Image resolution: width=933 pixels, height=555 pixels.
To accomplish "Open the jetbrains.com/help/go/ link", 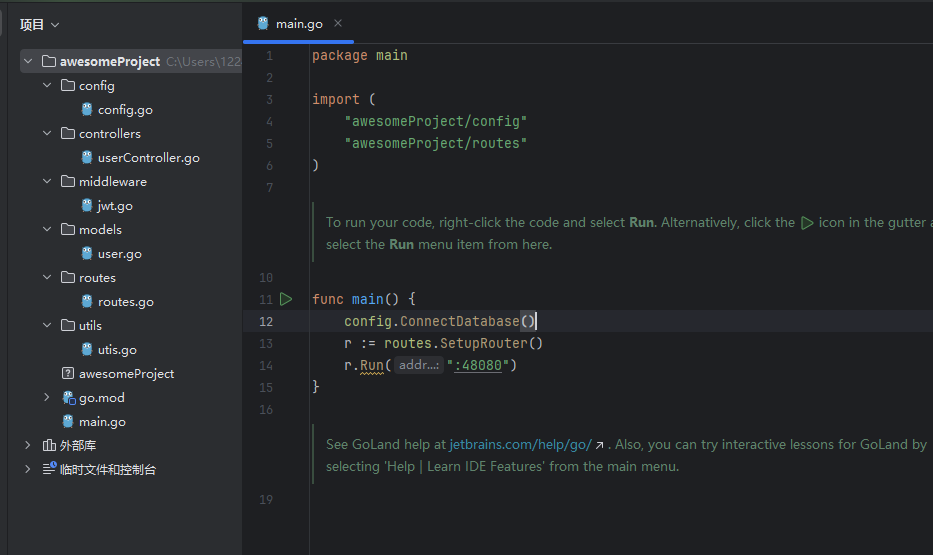I will 520,444.
